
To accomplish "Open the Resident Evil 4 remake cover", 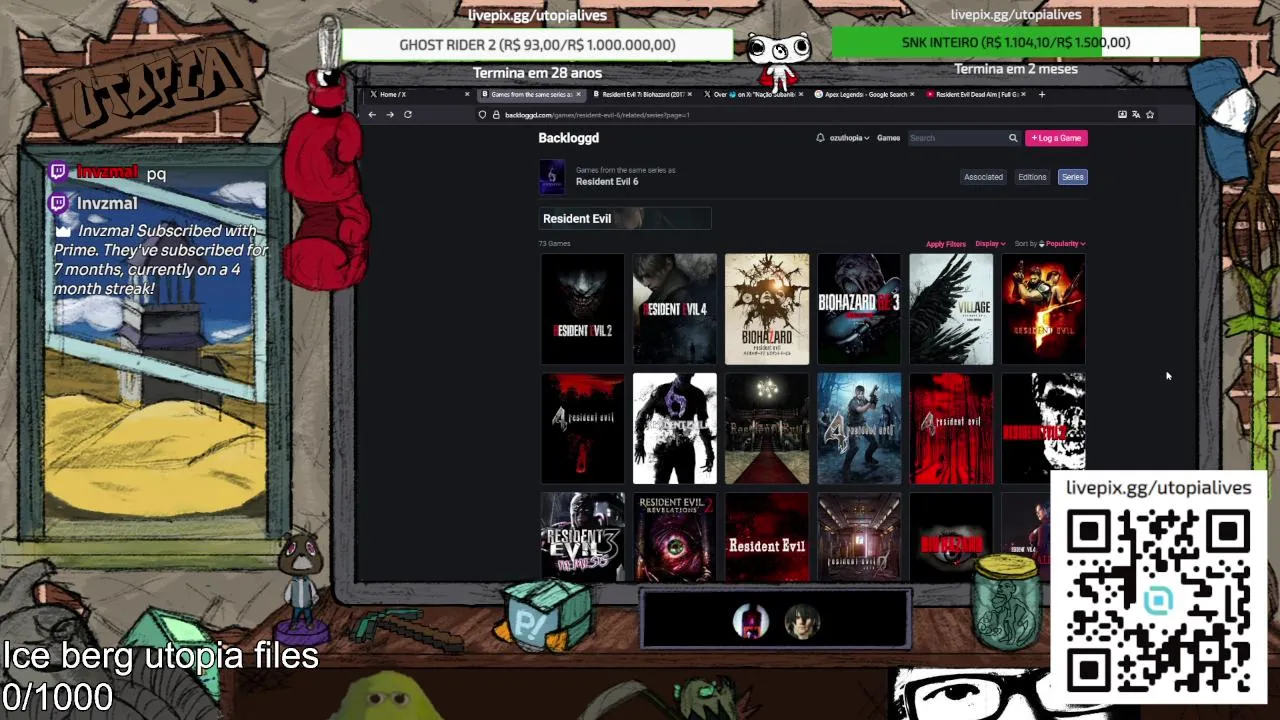I will [675, 309].
